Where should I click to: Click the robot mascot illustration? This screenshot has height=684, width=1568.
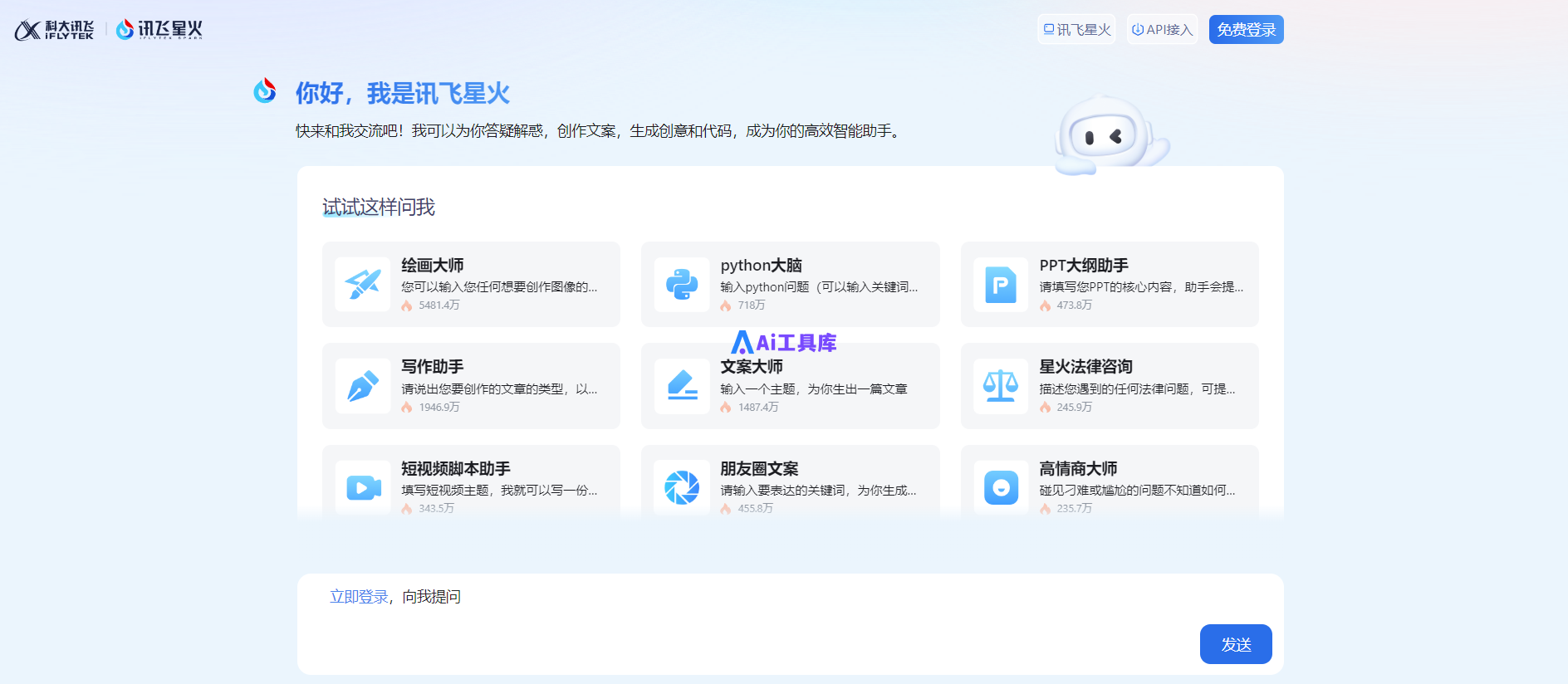tap(1110, 134)
